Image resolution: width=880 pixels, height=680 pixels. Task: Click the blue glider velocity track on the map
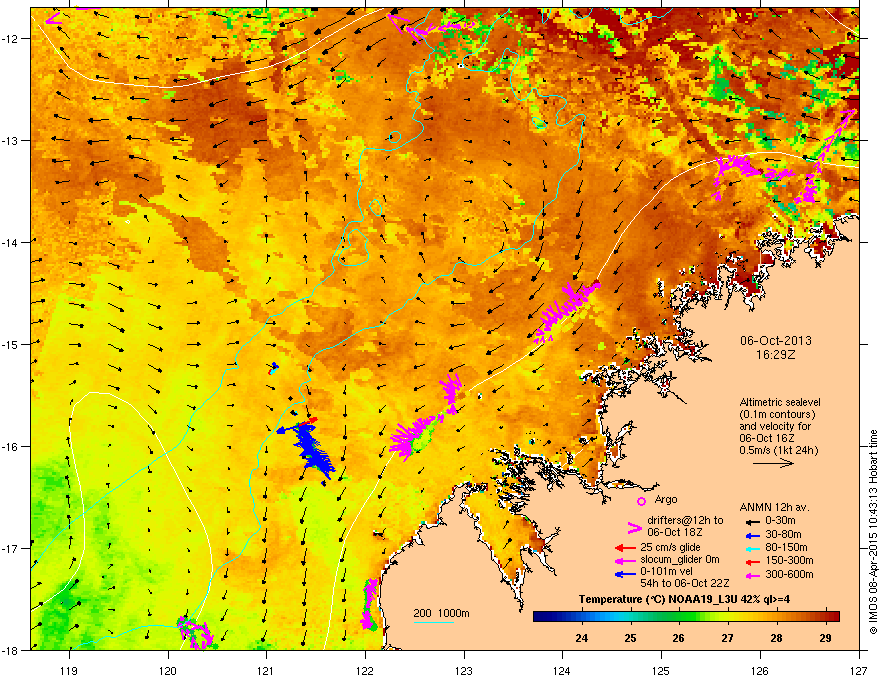pos(310,449)
